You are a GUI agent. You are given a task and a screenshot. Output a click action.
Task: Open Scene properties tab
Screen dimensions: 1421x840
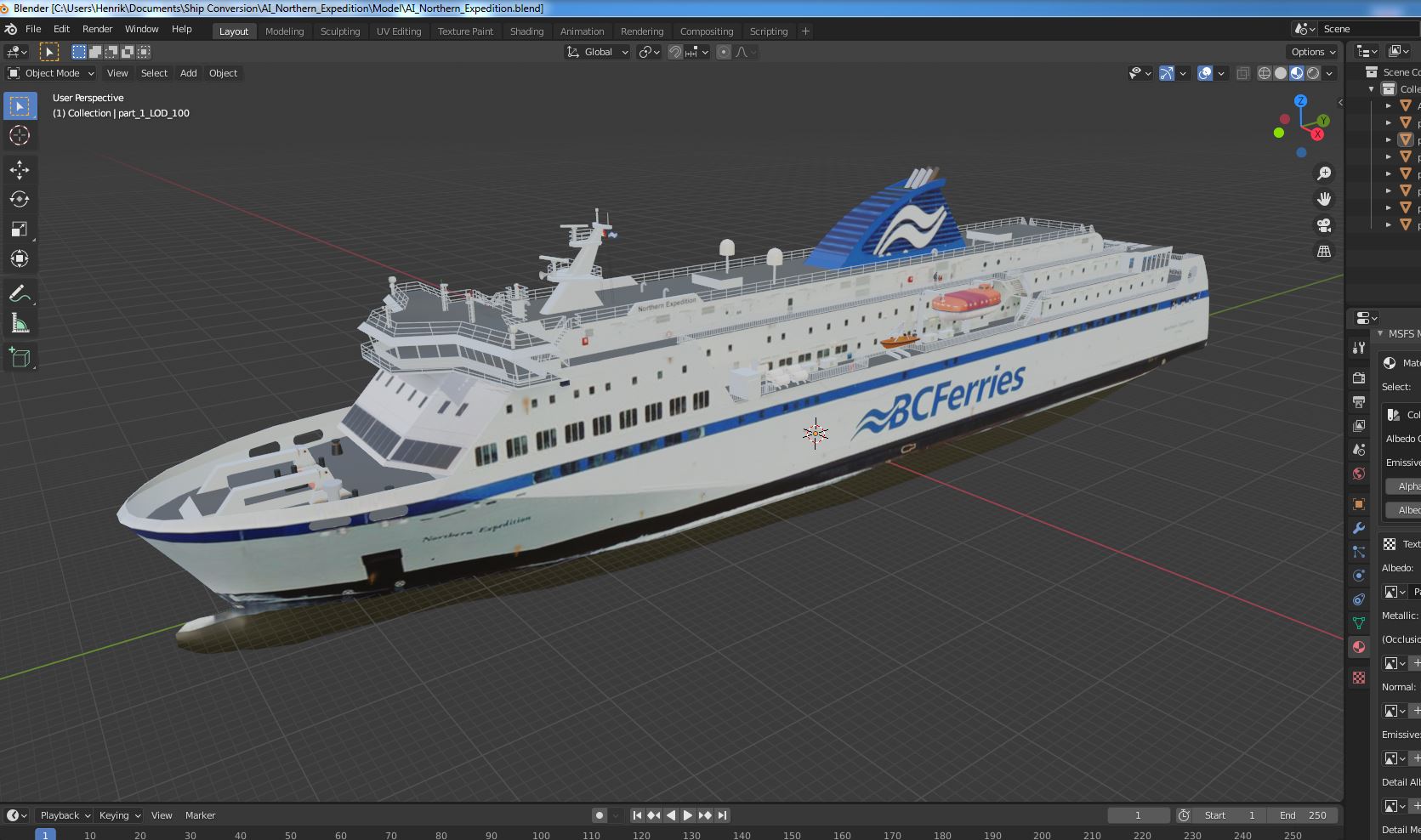pos(1359,450)
